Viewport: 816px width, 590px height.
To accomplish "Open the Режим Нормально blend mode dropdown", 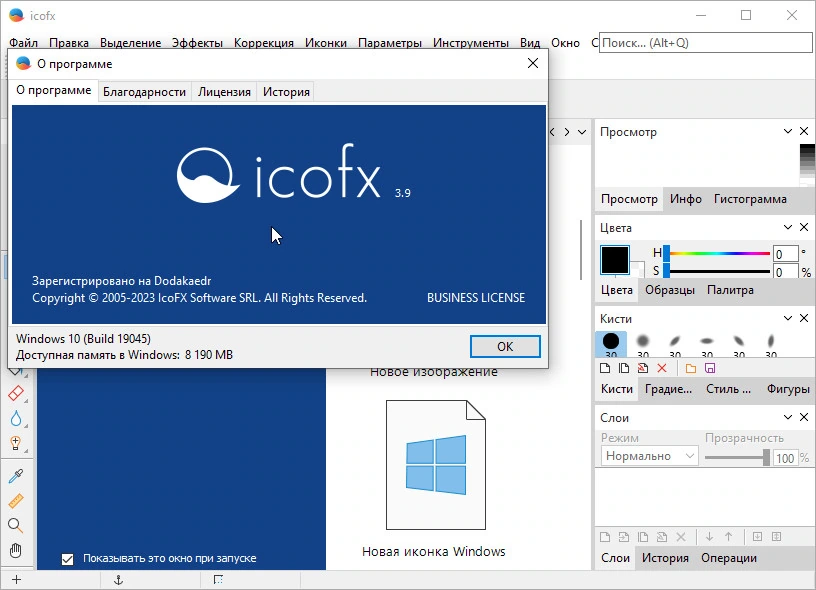I will pos(649,456).
